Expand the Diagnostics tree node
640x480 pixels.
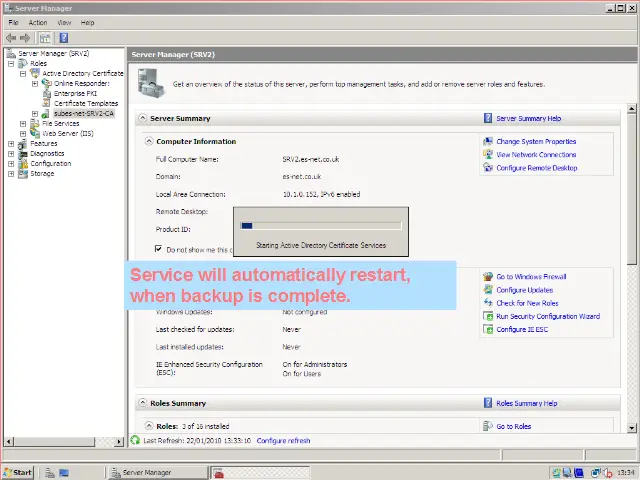[11, 153]
